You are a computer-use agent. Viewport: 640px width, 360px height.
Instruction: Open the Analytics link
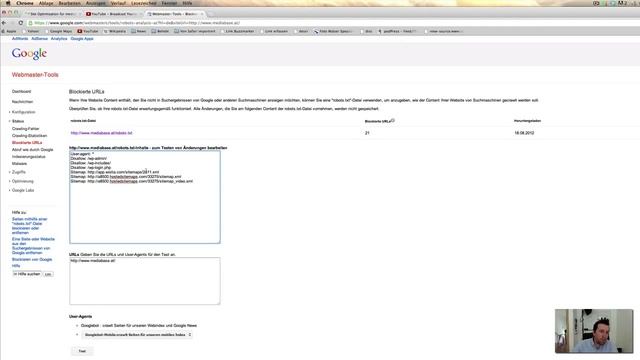[59, 39]
